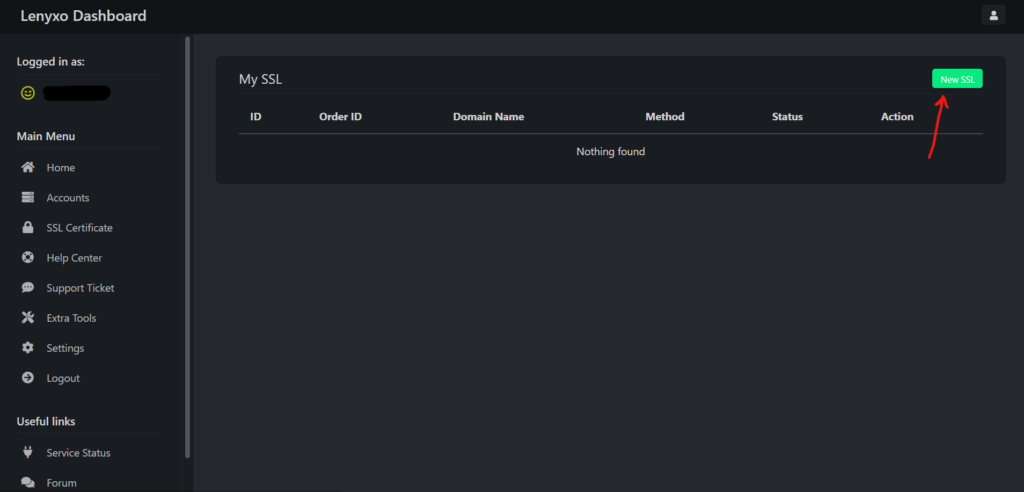Click the Domain Name column header

488,116
